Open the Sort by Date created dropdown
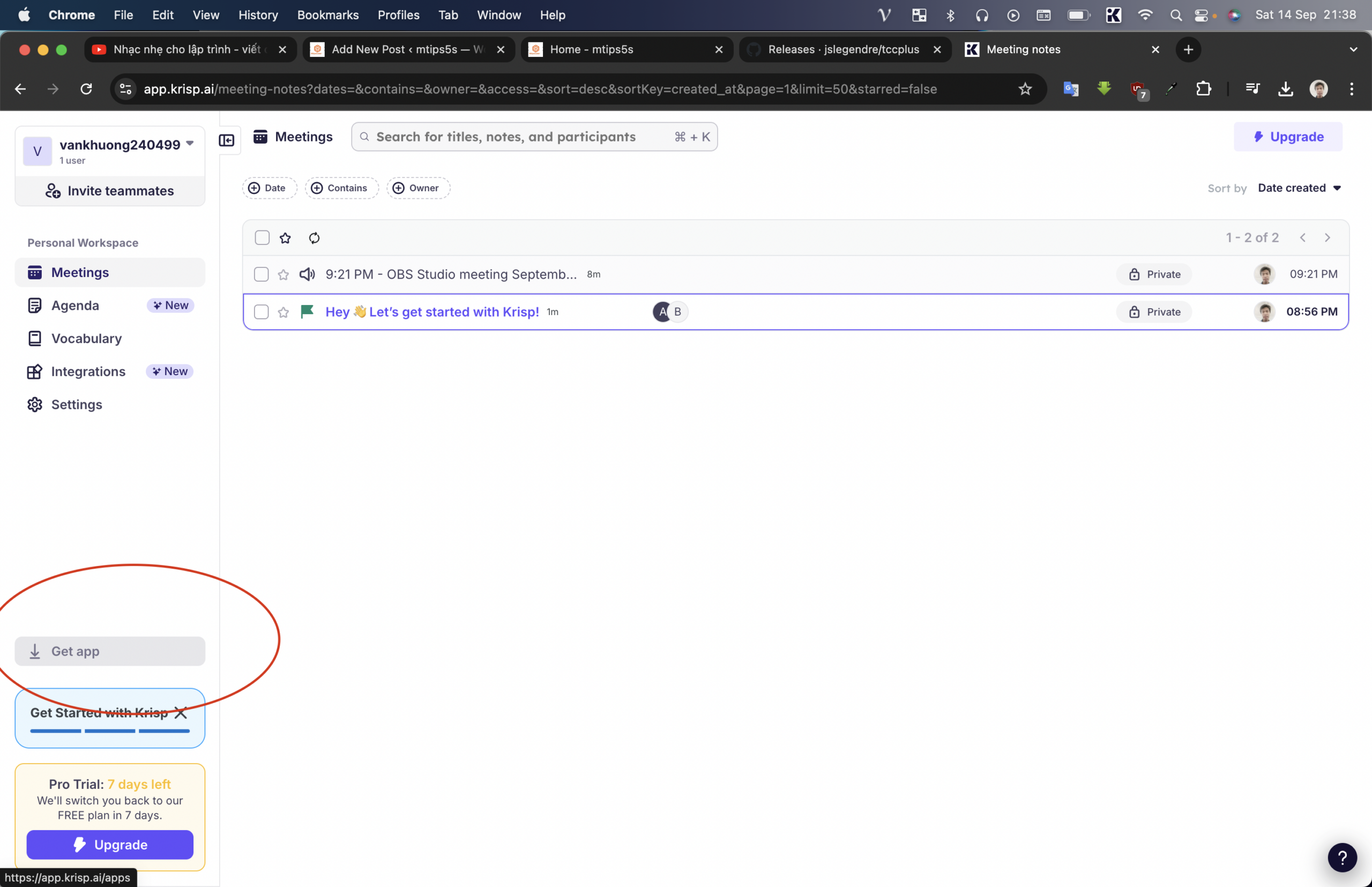 point(1300,188)
